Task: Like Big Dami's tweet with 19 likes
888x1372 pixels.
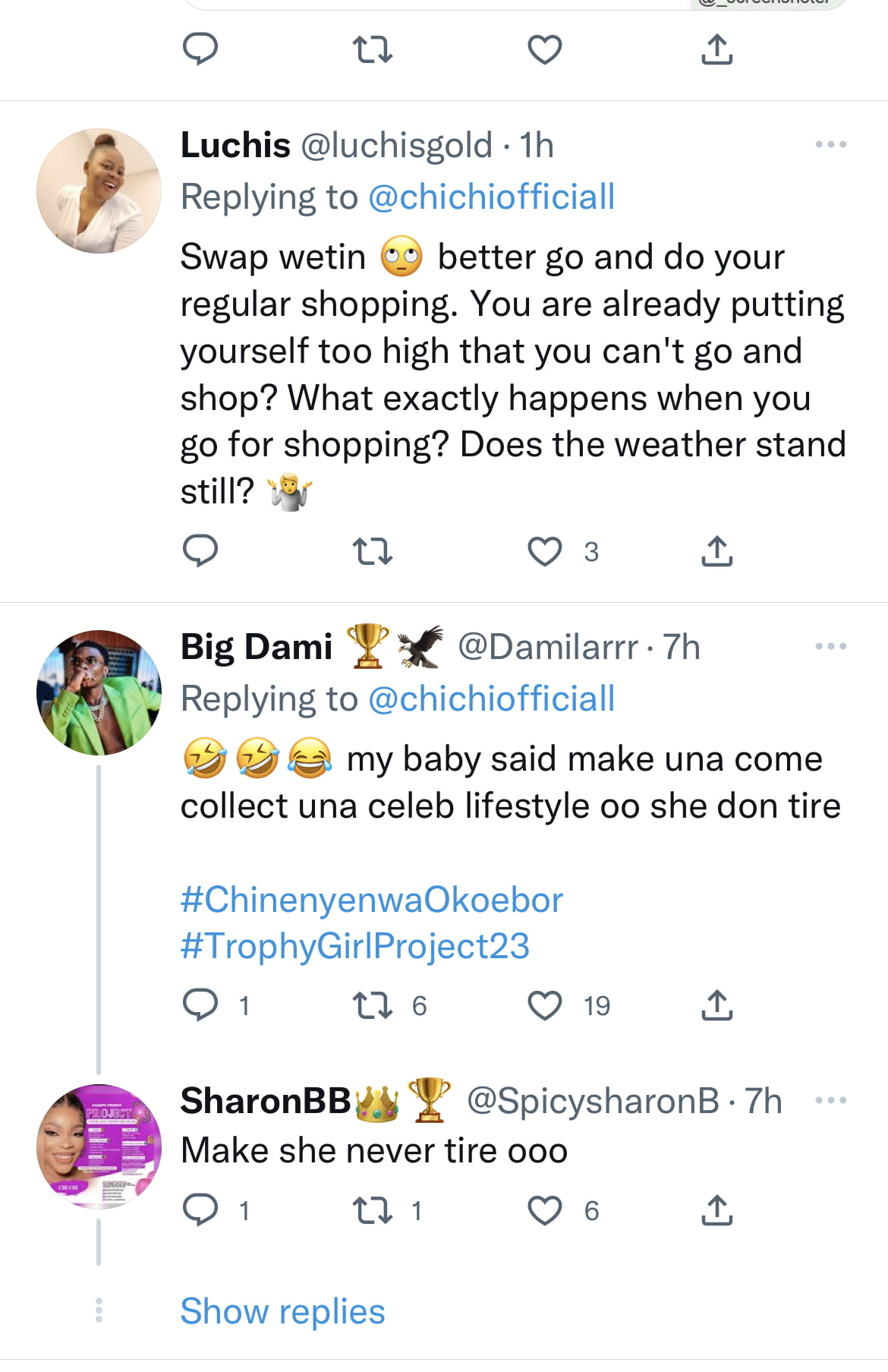Action: click(545, 1006)
